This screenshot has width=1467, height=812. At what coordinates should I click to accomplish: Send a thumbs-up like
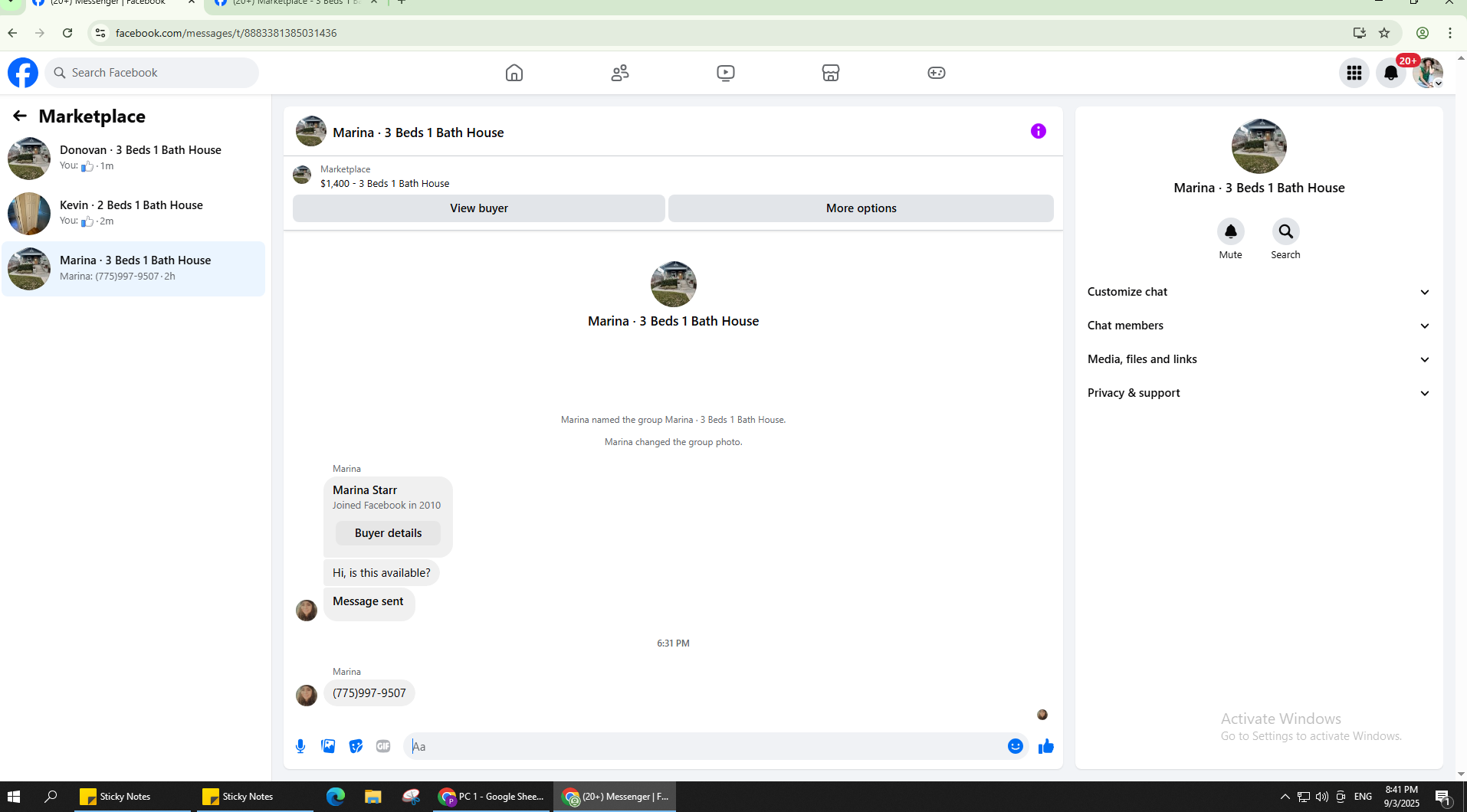point(1046,746)
